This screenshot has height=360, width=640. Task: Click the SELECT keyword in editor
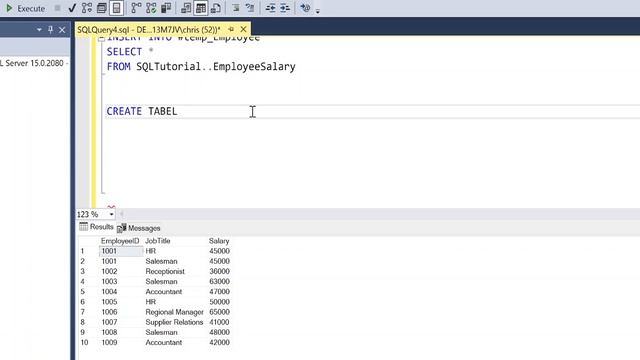pos(124,52)
